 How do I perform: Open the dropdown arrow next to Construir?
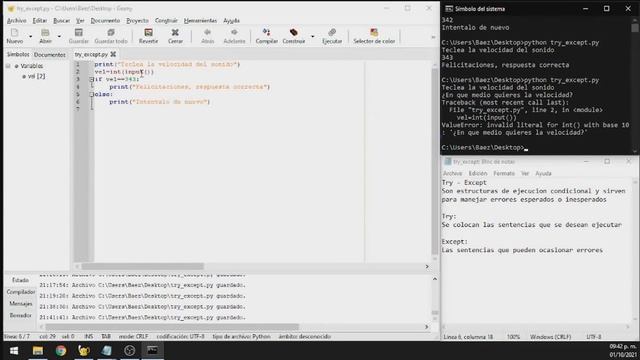(313, 36)
